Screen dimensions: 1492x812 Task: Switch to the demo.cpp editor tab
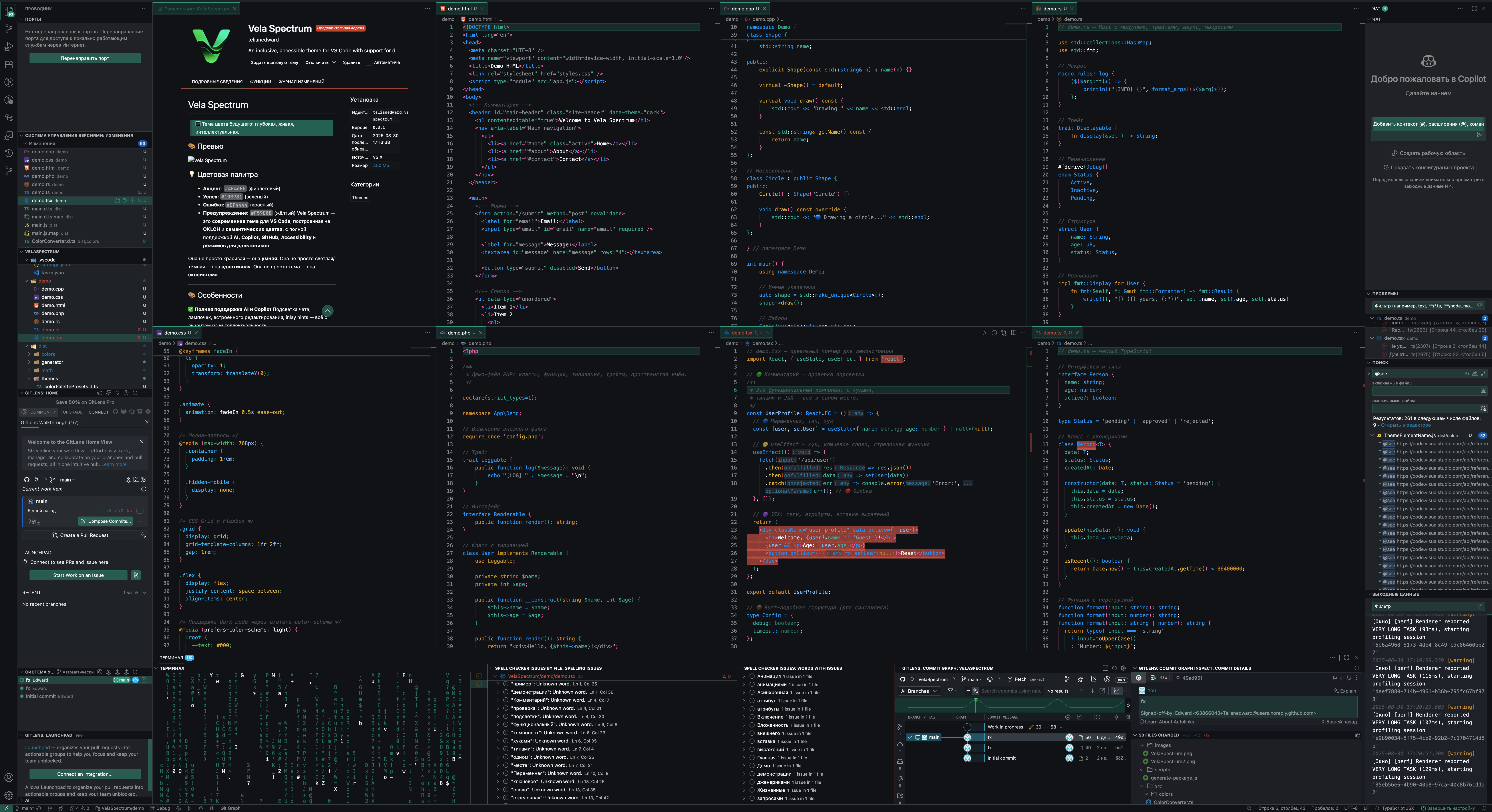745,9
